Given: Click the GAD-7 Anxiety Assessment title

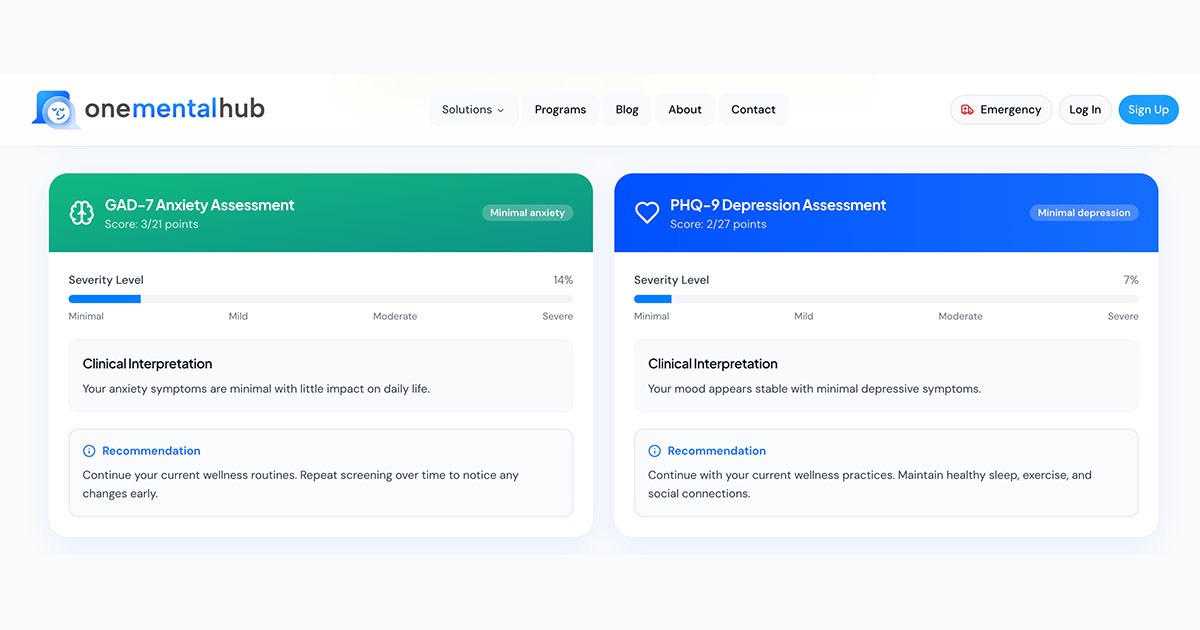Looking at the screenshot, I should click(200, 205).
